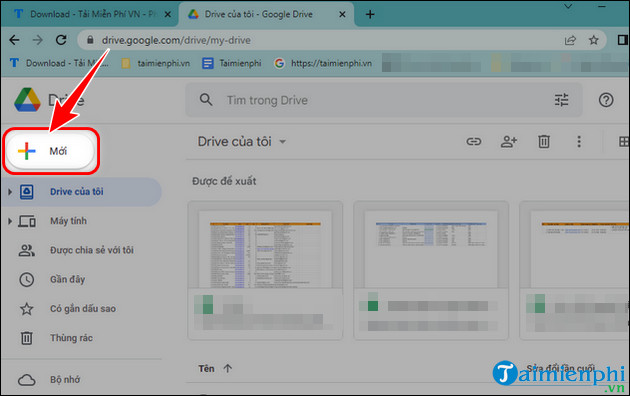Click the share add-person icon
The width and height of the screenshot is (630, 396).
pos(509,141)
